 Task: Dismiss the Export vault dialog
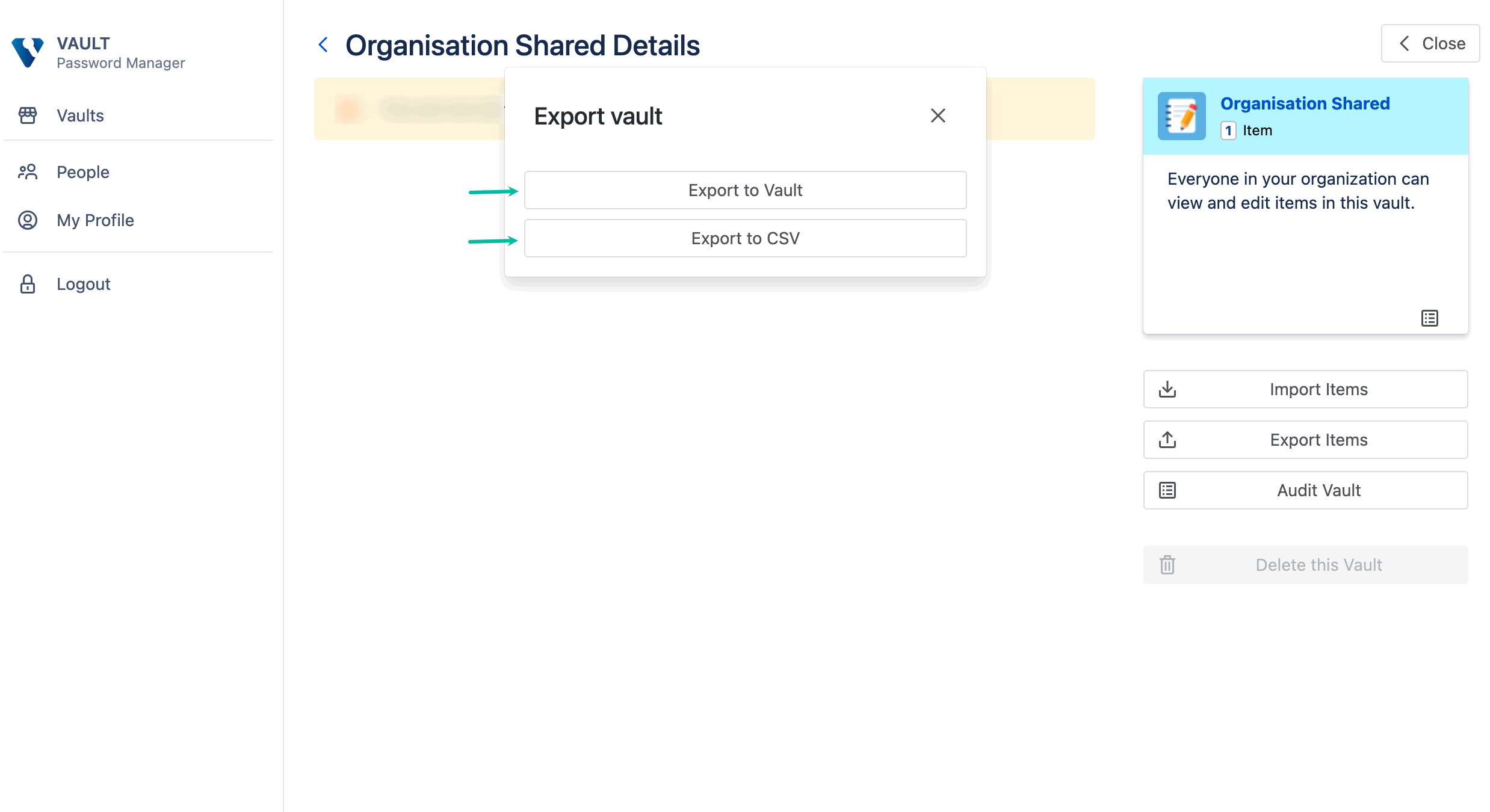pyautogui.click(x=938, y=115)
